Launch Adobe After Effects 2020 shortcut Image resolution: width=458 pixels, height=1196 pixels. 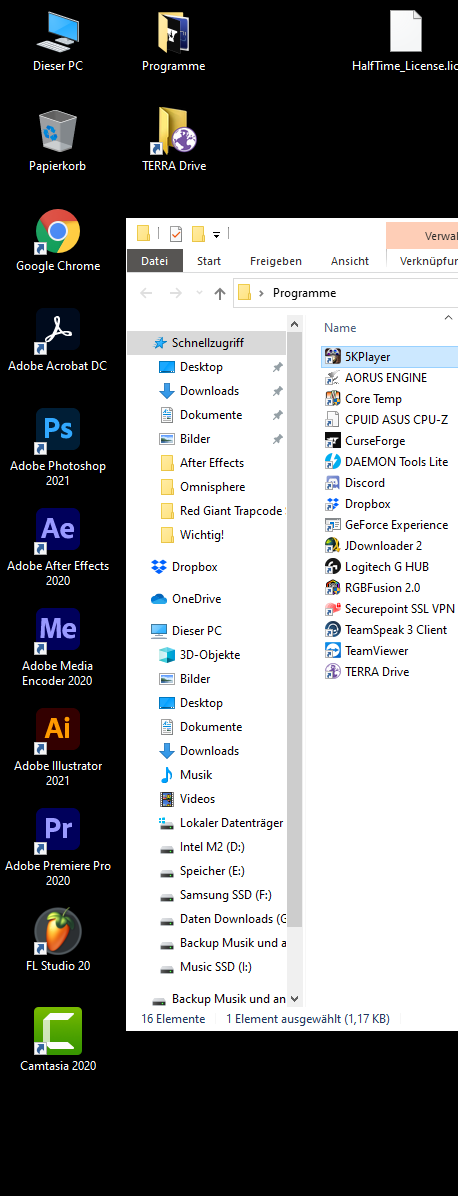58,548
